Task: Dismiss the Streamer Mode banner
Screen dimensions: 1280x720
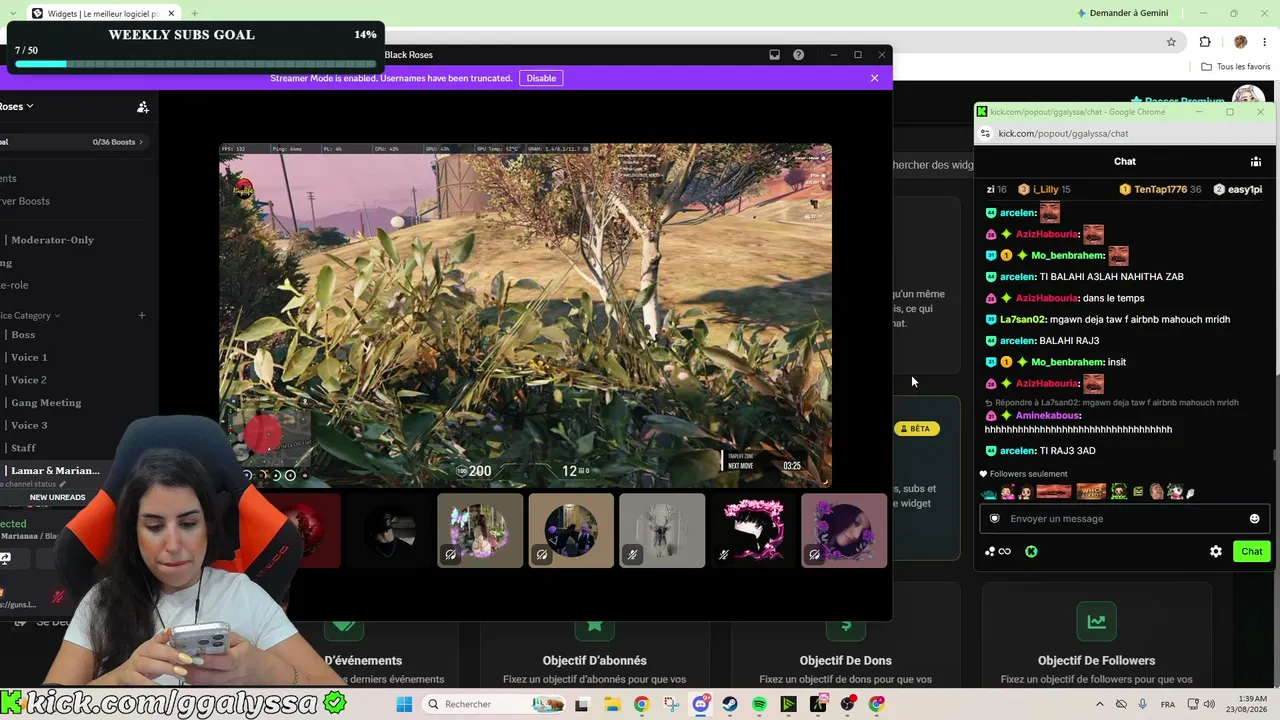Action: pyautogui.click(x=874, y=78)
